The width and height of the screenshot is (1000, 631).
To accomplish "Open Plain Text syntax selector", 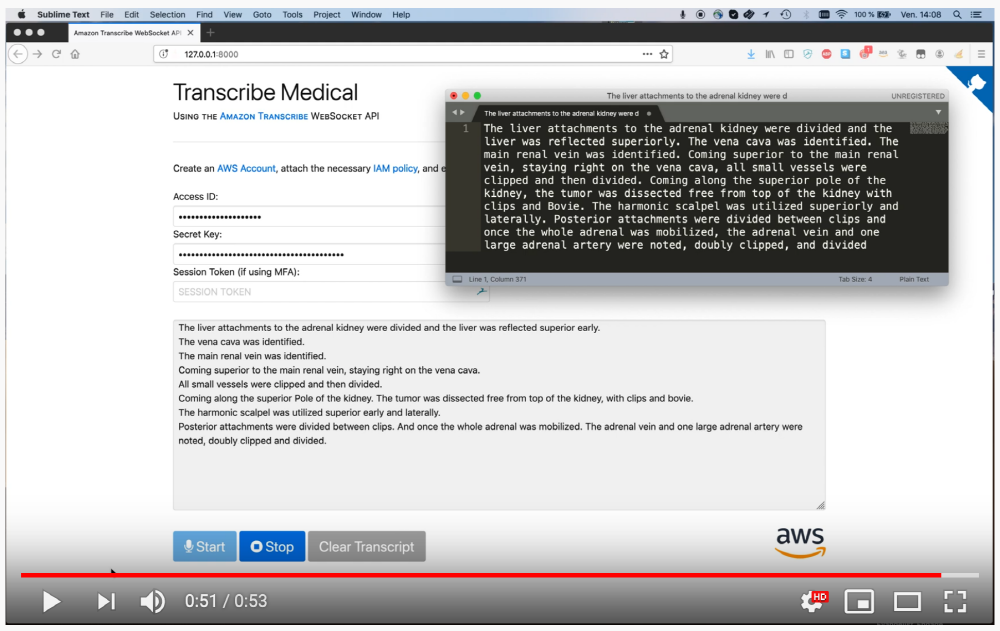I will pyautogui.click(x=913, y=280).
